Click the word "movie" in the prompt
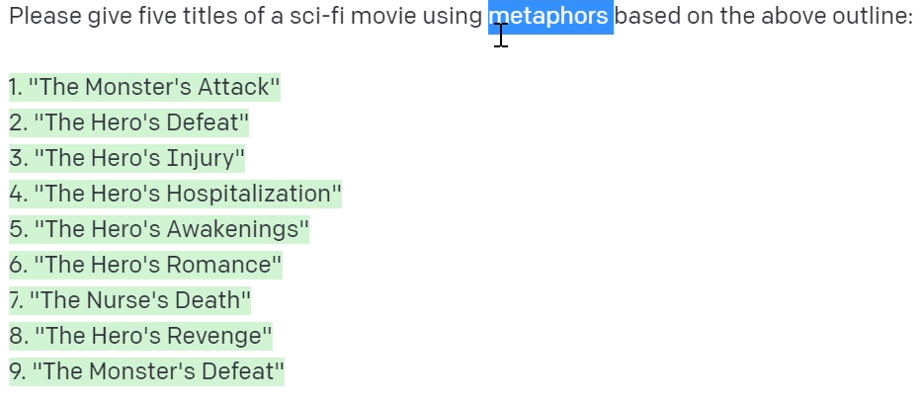The width and height of the screenshot is (922, 400). pyautogui.click(x=383, y=16)
